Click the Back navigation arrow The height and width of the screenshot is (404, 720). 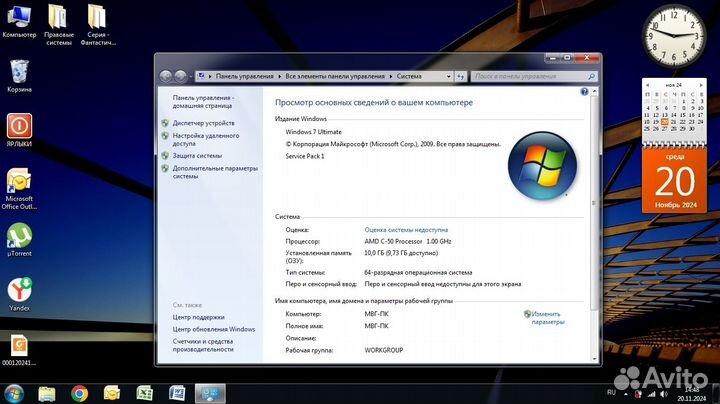point(166,76)
